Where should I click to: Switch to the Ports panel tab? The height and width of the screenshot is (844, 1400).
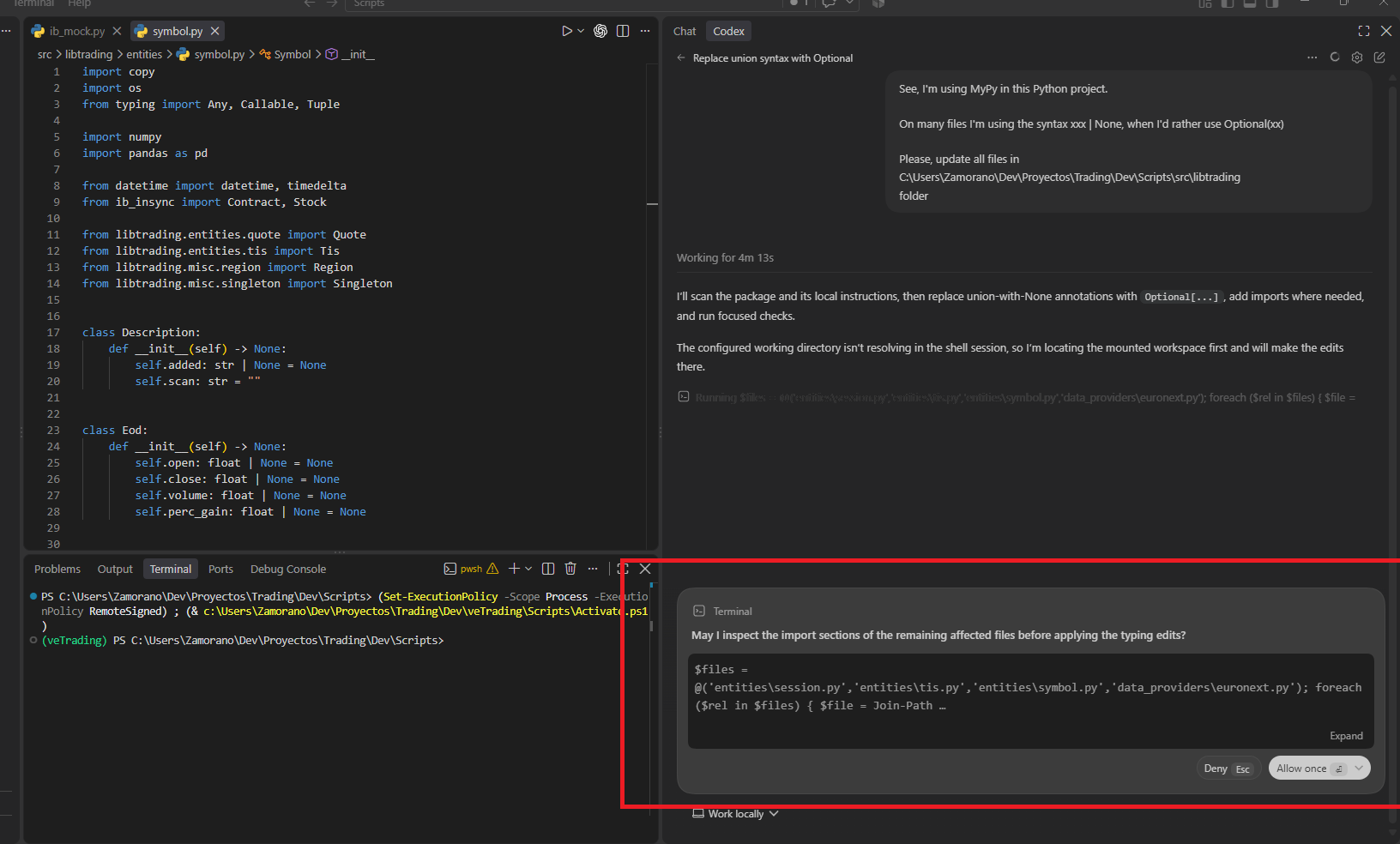pyautogui.click(x=220, y=569)
